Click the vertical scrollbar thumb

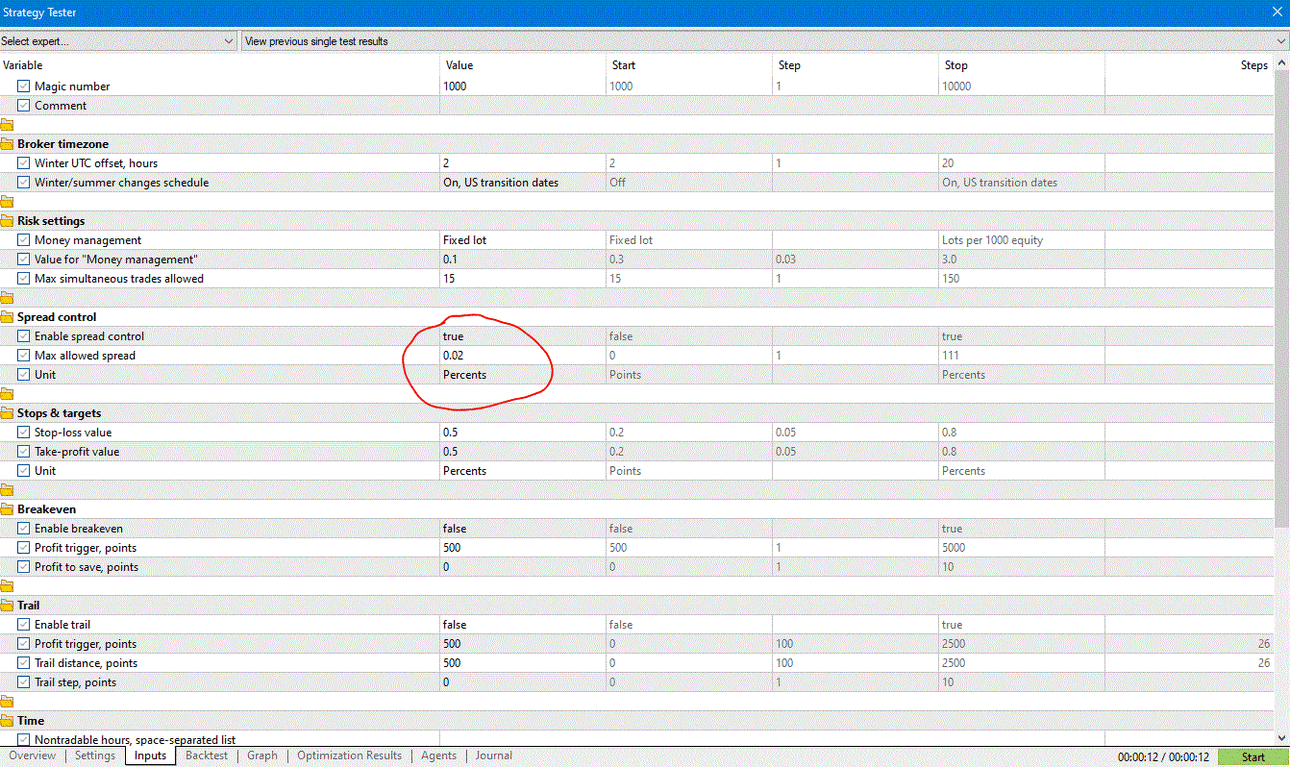(1282, 296)
